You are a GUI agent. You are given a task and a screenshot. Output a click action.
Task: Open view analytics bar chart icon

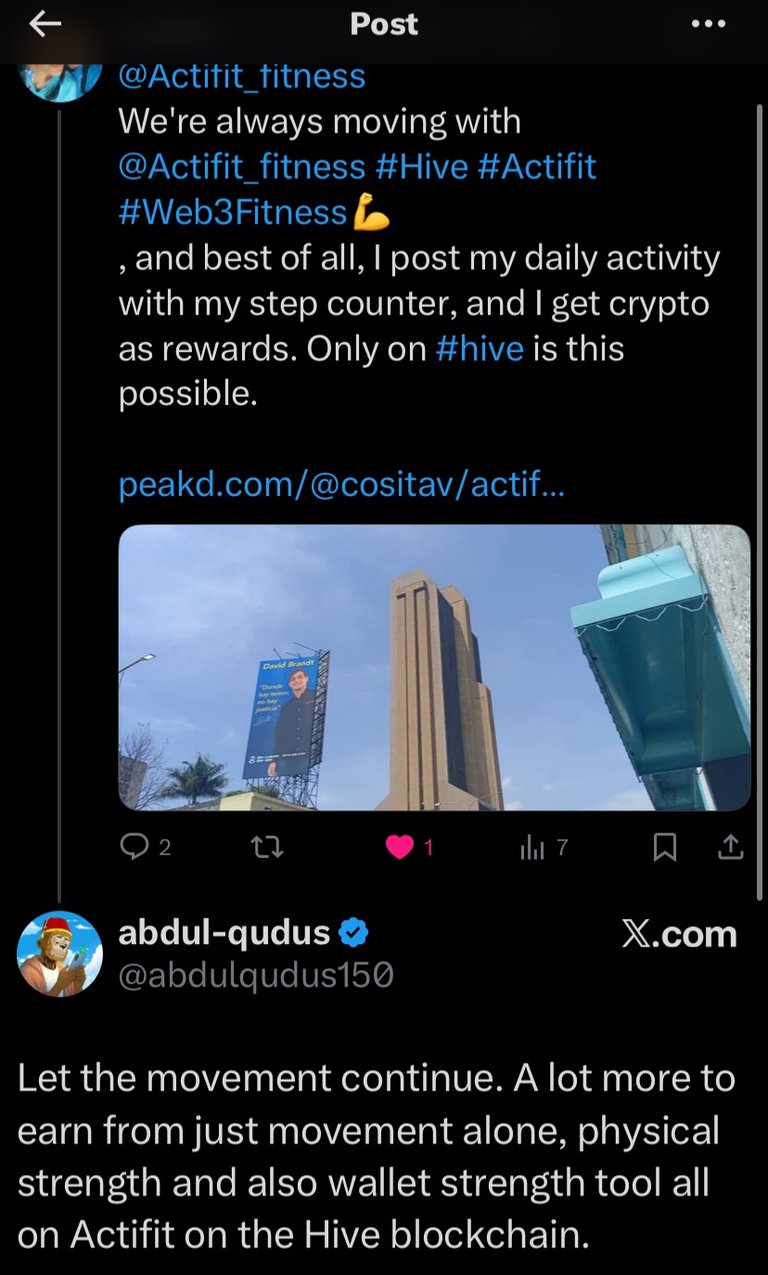(x=531, y=848)
